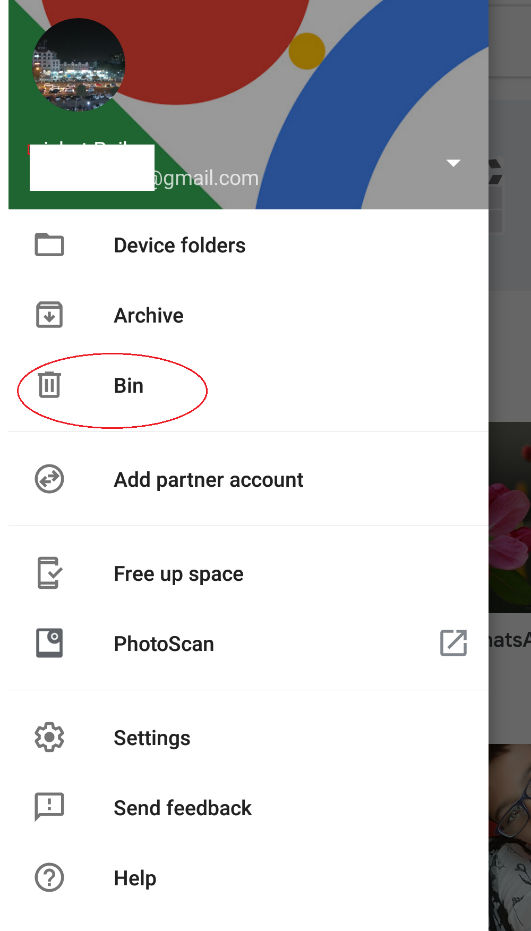Tap the circular profile picture
The height and width of the screenshot is (931, 531).
78,64
